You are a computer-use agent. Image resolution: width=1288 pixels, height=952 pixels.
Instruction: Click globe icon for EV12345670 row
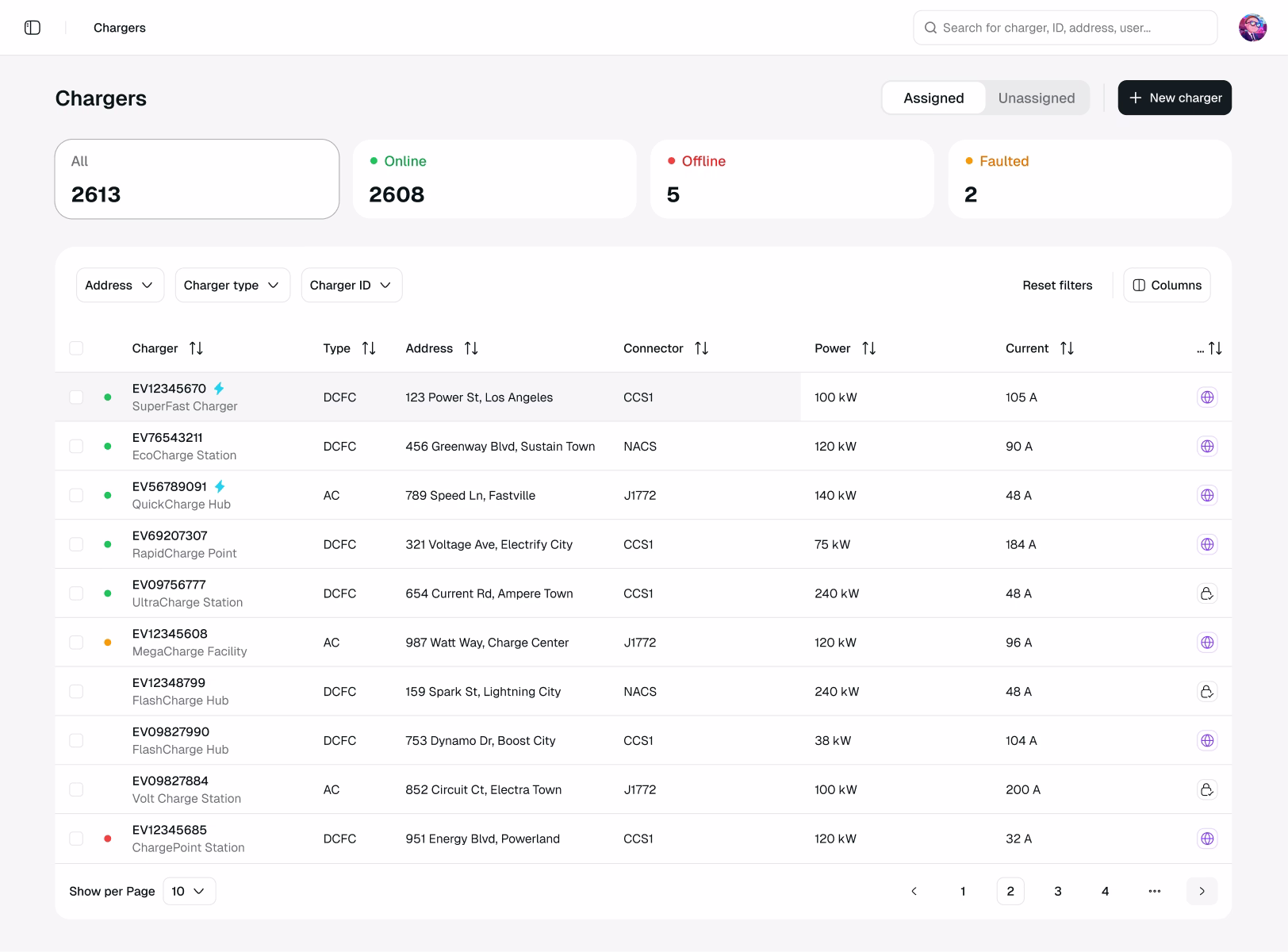pos(1207,397)
